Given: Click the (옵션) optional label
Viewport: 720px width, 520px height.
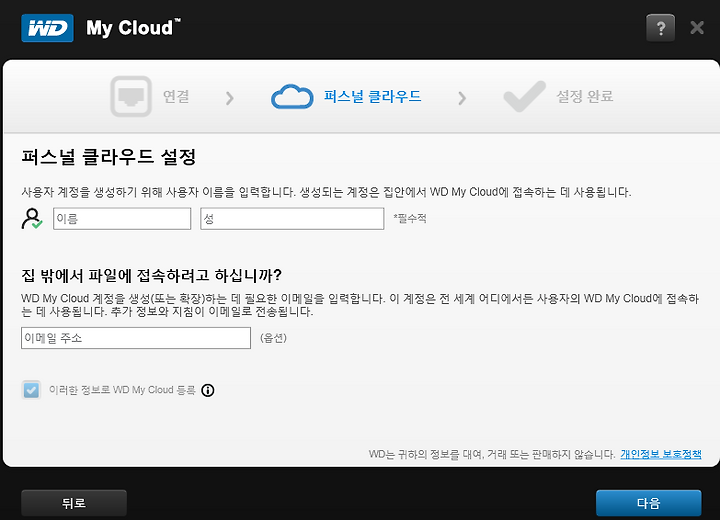Looking at the screenshot, I should (x=273, y=338).
